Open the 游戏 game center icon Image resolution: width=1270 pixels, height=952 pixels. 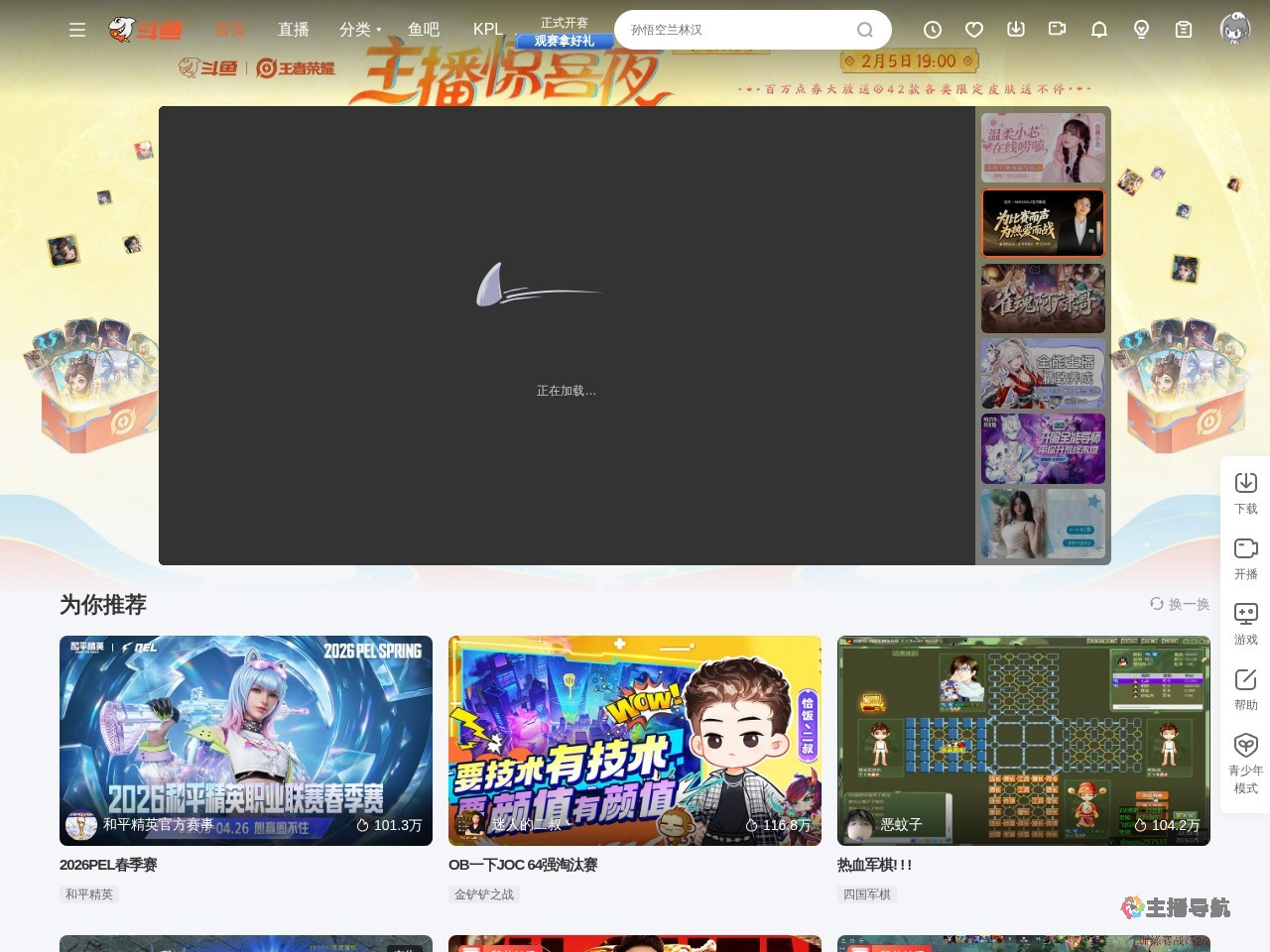coord(1245,614)
